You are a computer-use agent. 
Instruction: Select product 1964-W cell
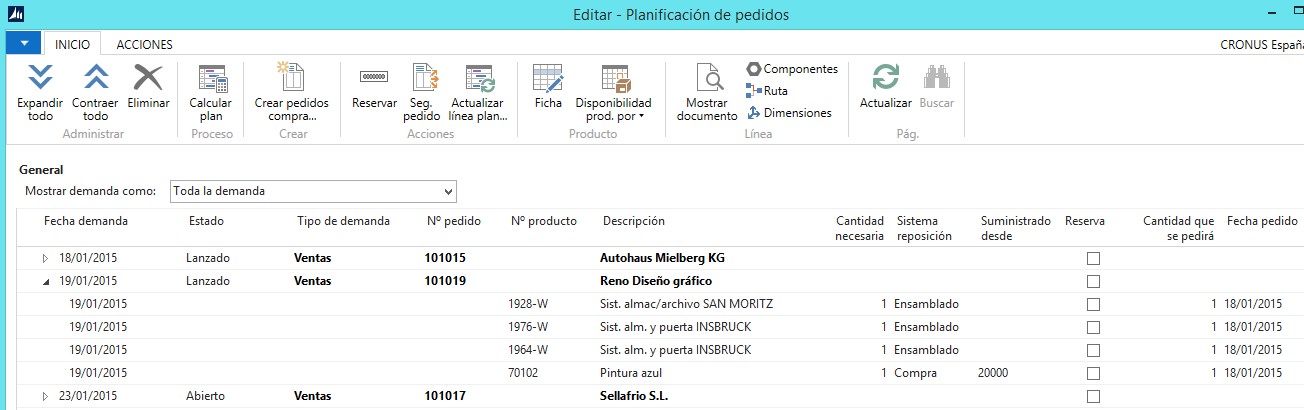tap(529, 350)
